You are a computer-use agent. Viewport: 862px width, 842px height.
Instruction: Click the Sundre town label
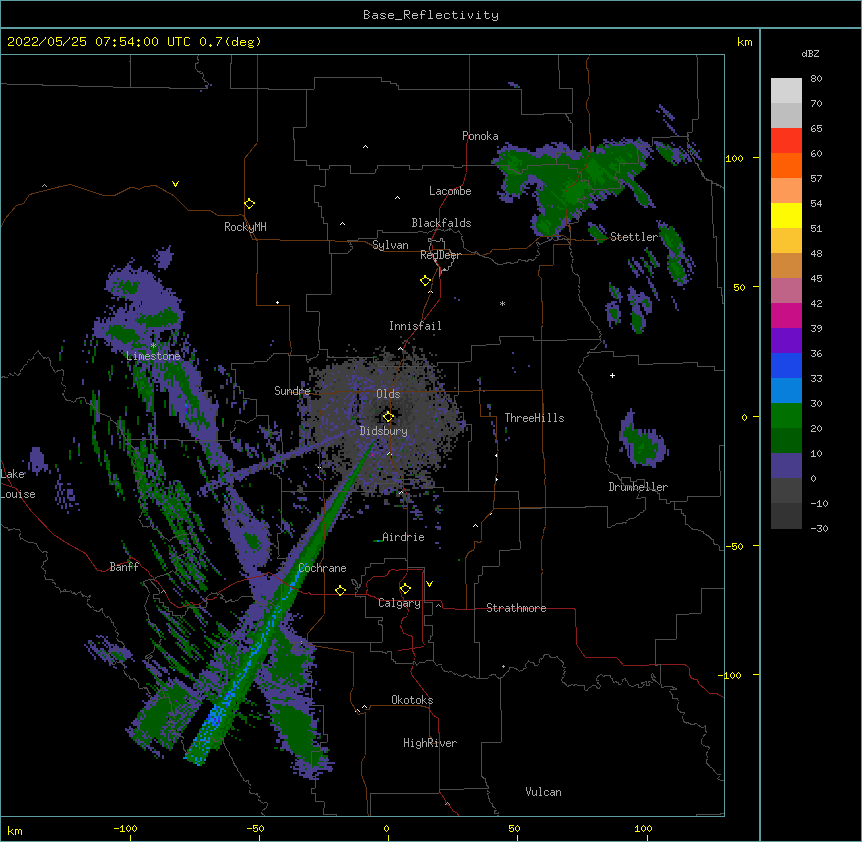292,391
